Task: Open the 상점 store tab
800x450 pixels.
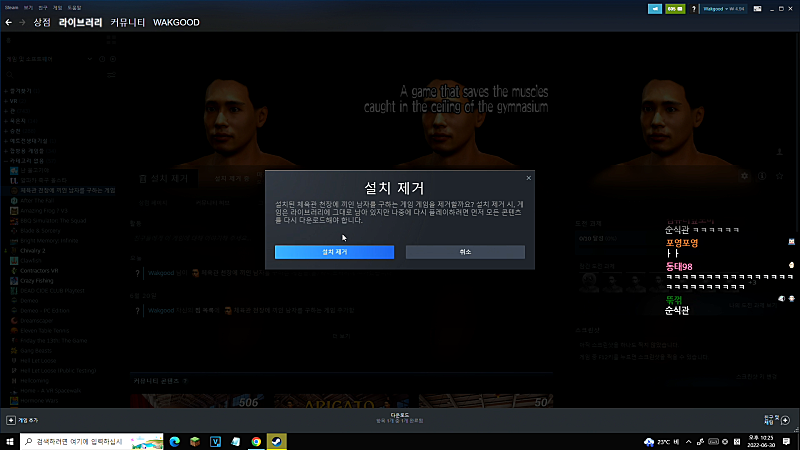Action: (42, 22)
